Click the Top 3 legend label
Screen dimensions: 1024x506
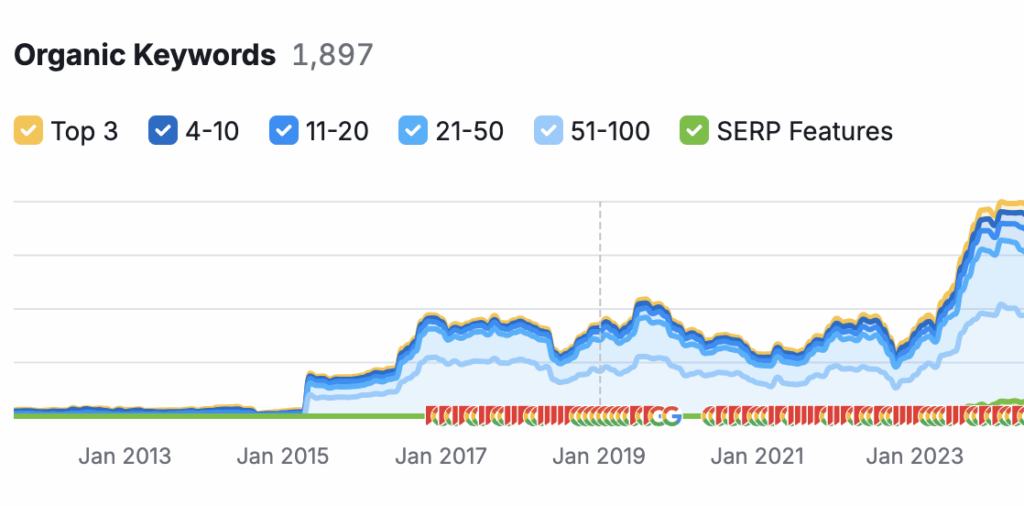pos(85,131)
